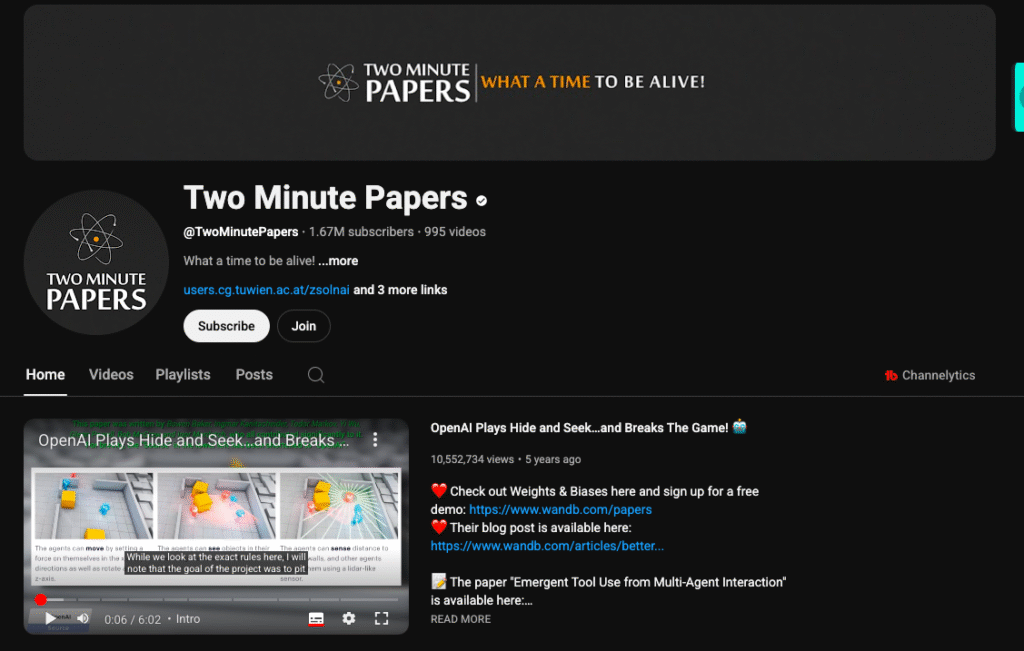Click the '5 years ago' upload date

click(x=553, y=459)
